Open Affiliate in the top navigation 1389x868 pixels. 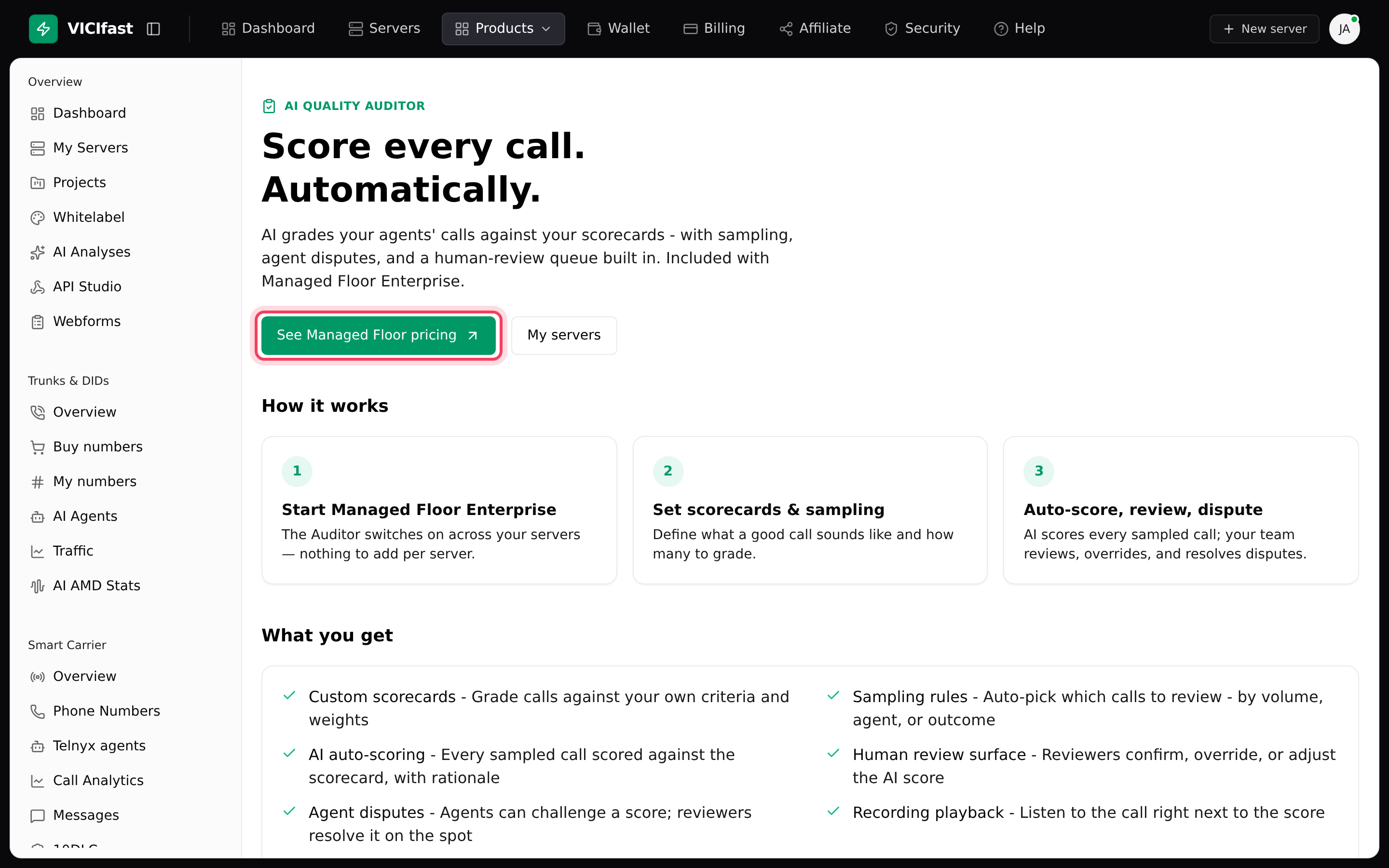(815, 29)
